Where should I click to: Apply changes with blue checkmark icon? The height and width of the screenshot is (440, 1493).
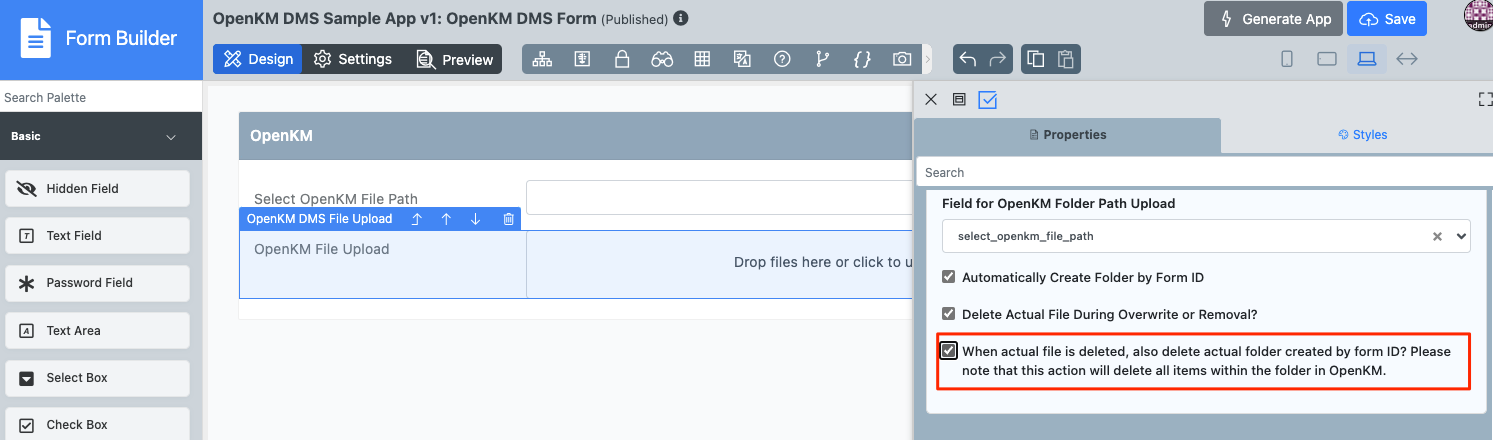coord(988,99)
